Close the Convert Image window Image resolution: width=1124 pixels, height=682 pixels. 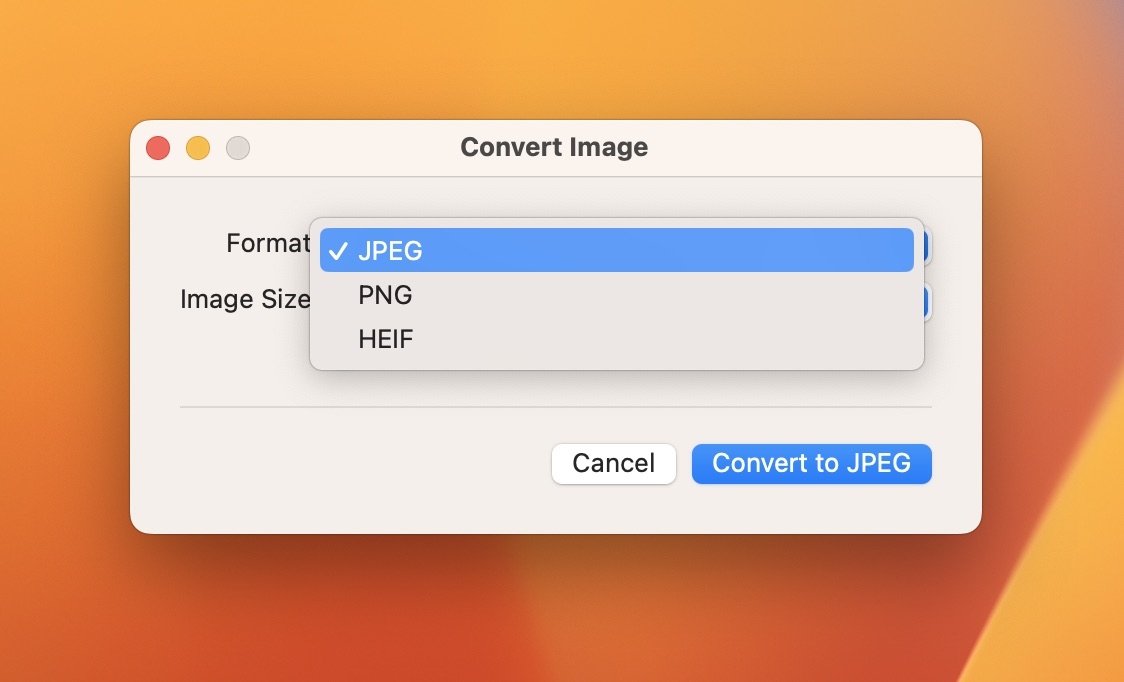(x=158, y=148)
